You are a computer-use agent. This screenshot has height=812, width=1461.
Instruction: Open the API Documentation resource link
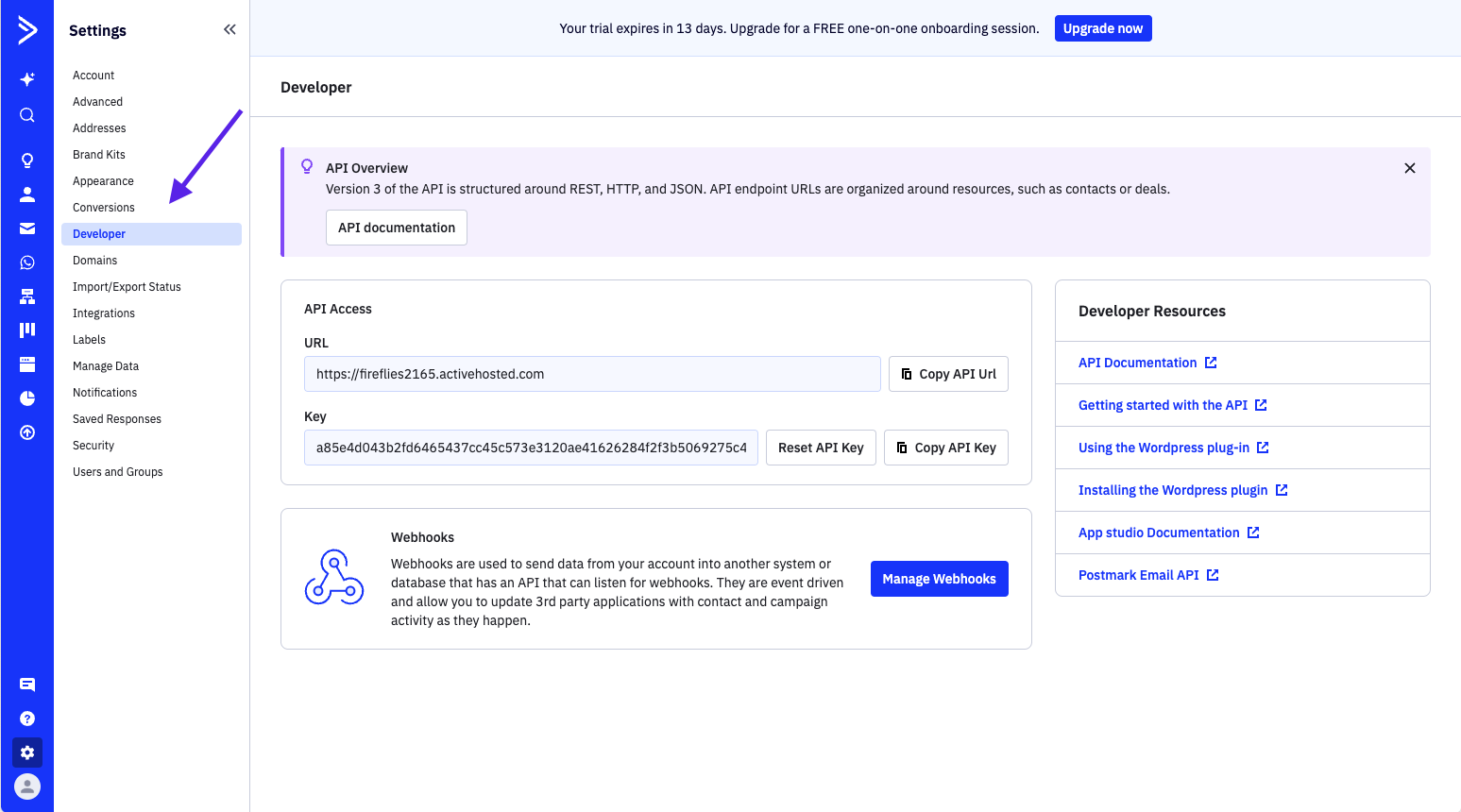(1147, 363)
